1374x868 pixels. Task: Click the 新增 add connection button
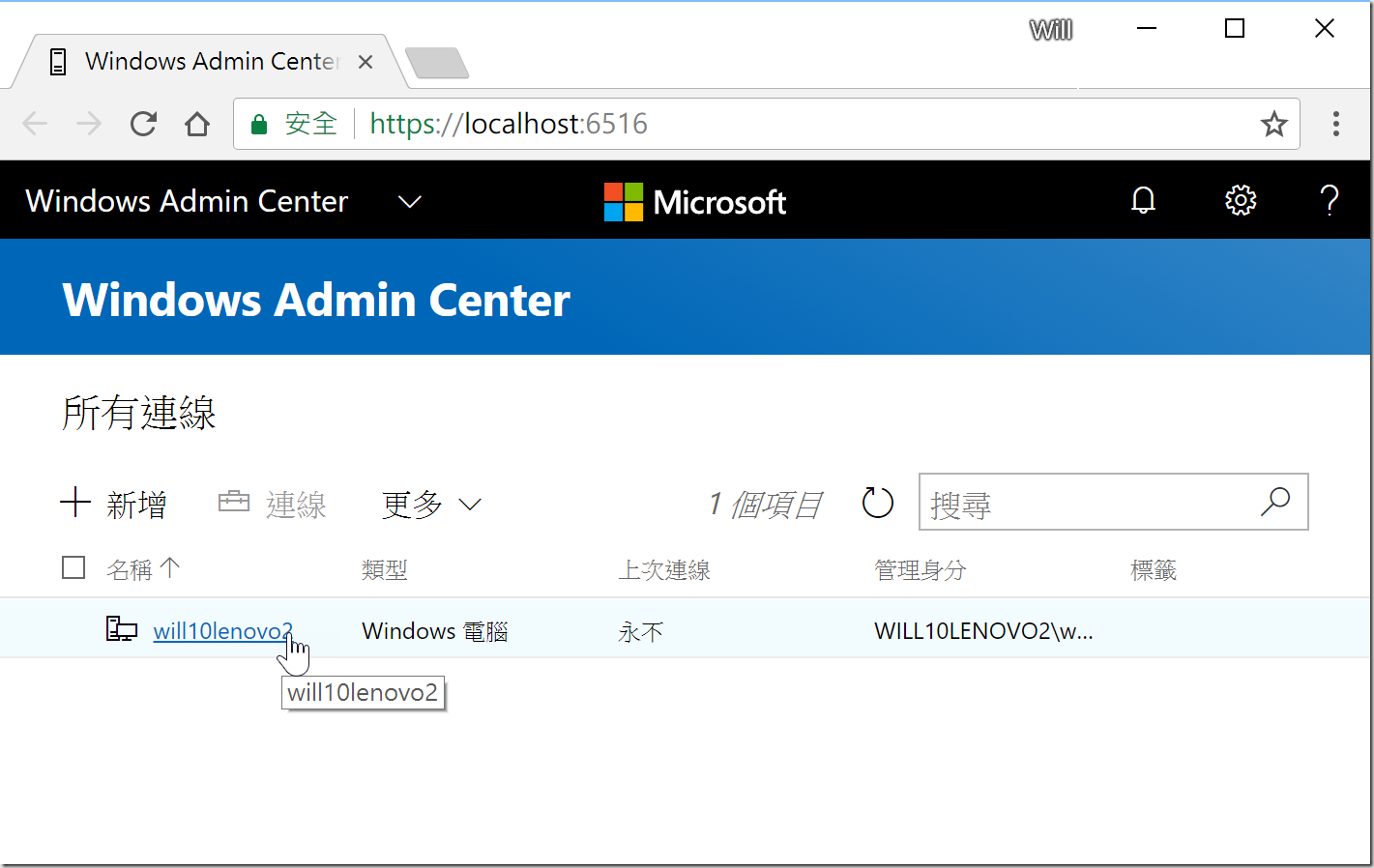point(113,504)
